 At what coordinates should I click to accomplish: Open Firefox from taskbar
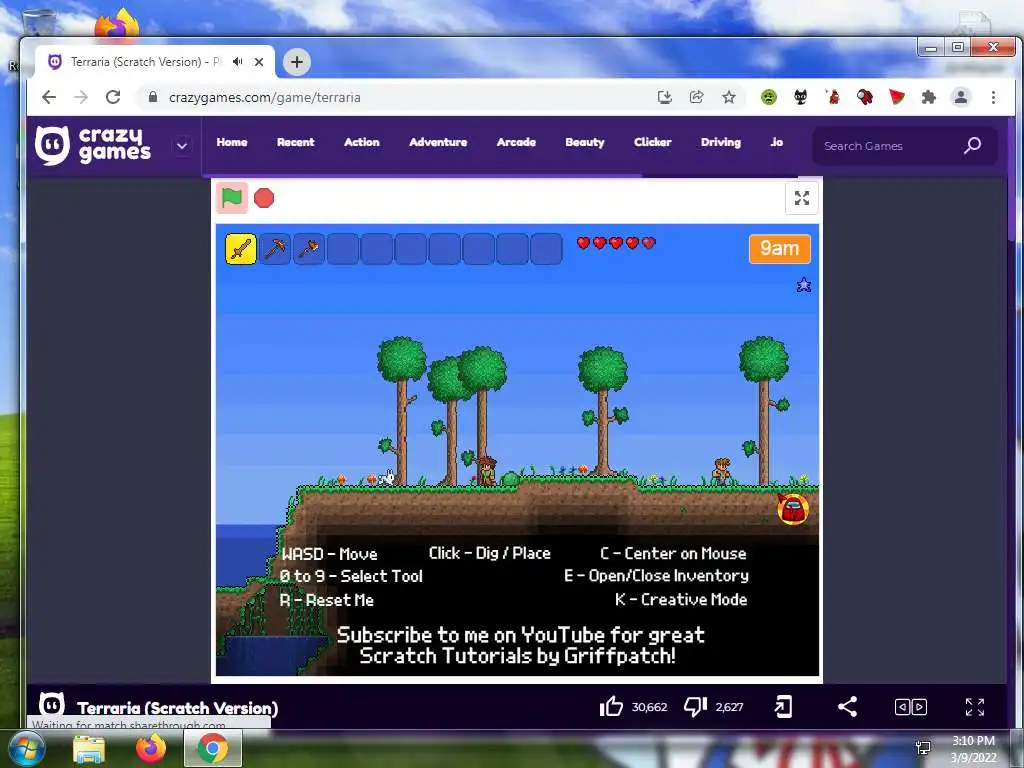[151, 749]
